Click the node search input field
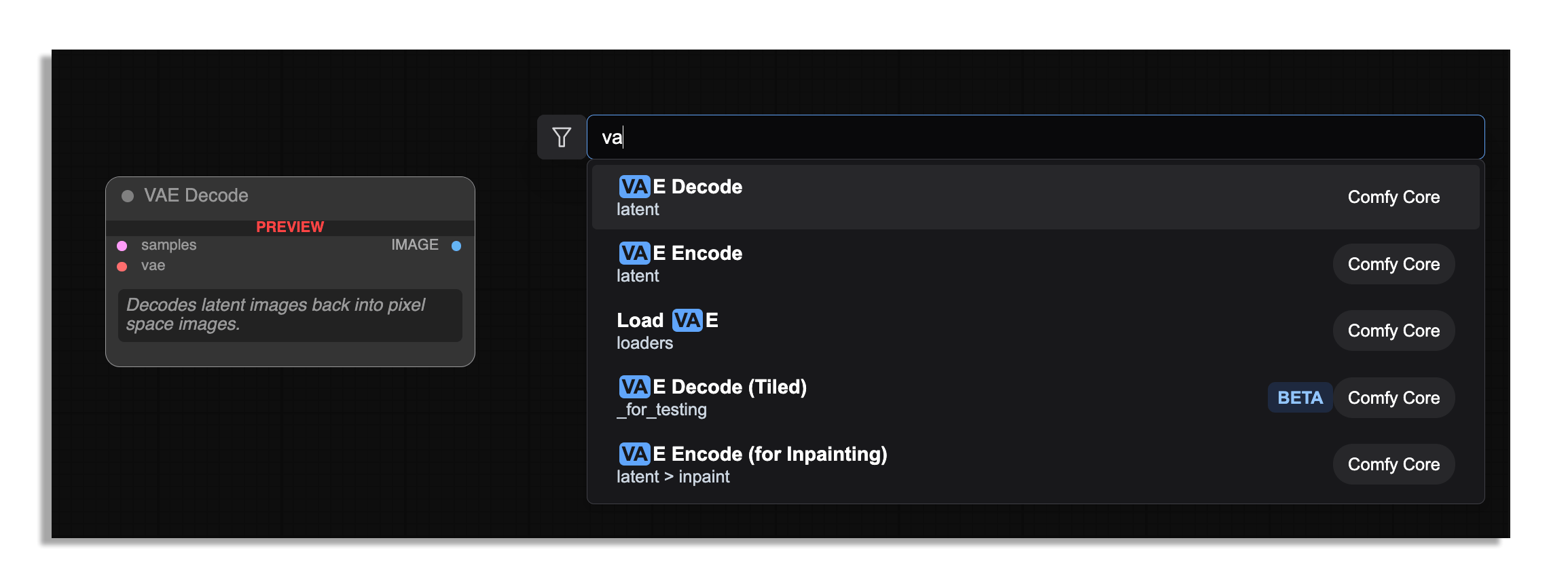This screenshot has width=1568, height=587. [x=1035, y=138]
